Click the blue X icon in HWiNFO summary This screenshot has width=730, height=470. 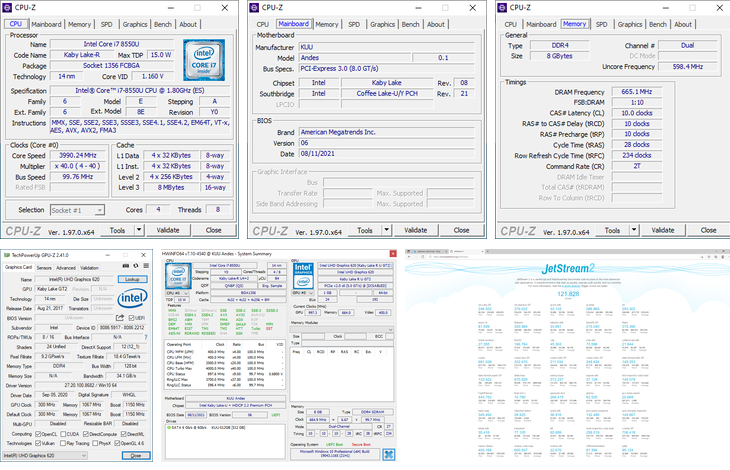388,454
